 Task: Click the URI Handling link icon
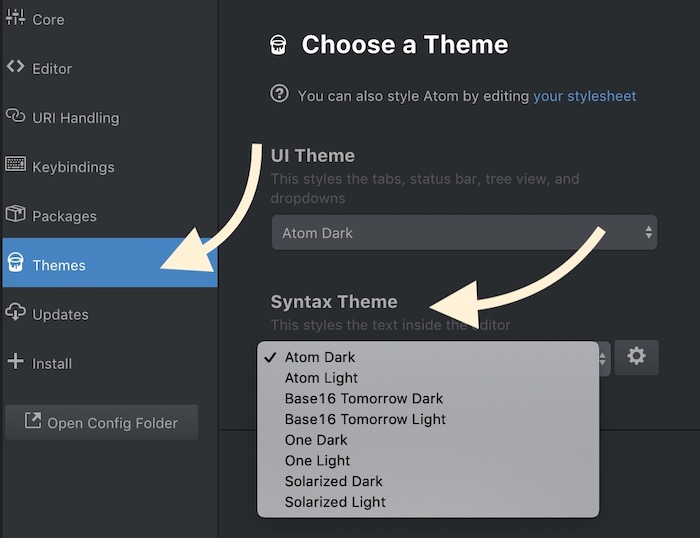click(x=15, y=117)
